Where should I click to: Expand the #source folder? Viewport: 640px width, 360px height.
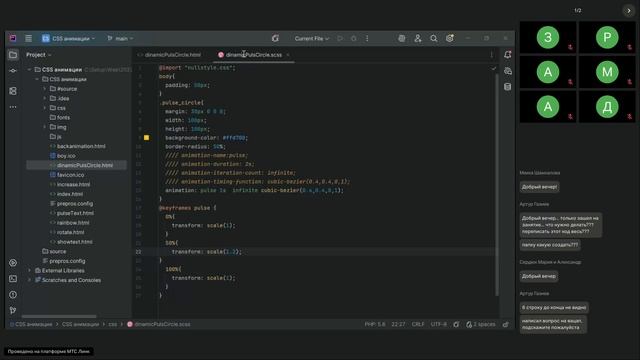tap(44, 89)
